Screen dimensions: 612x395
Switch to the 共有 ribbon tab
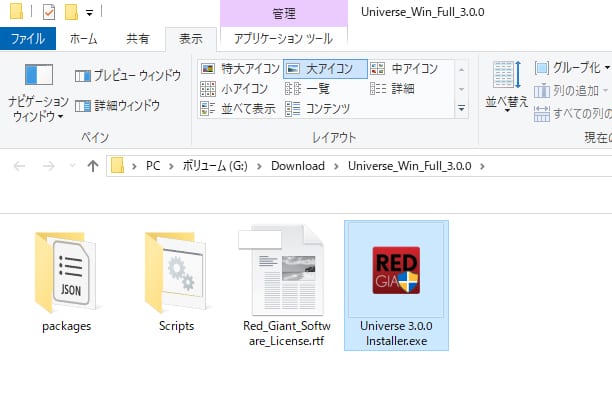pyautogui.click(x=137, y=39)
